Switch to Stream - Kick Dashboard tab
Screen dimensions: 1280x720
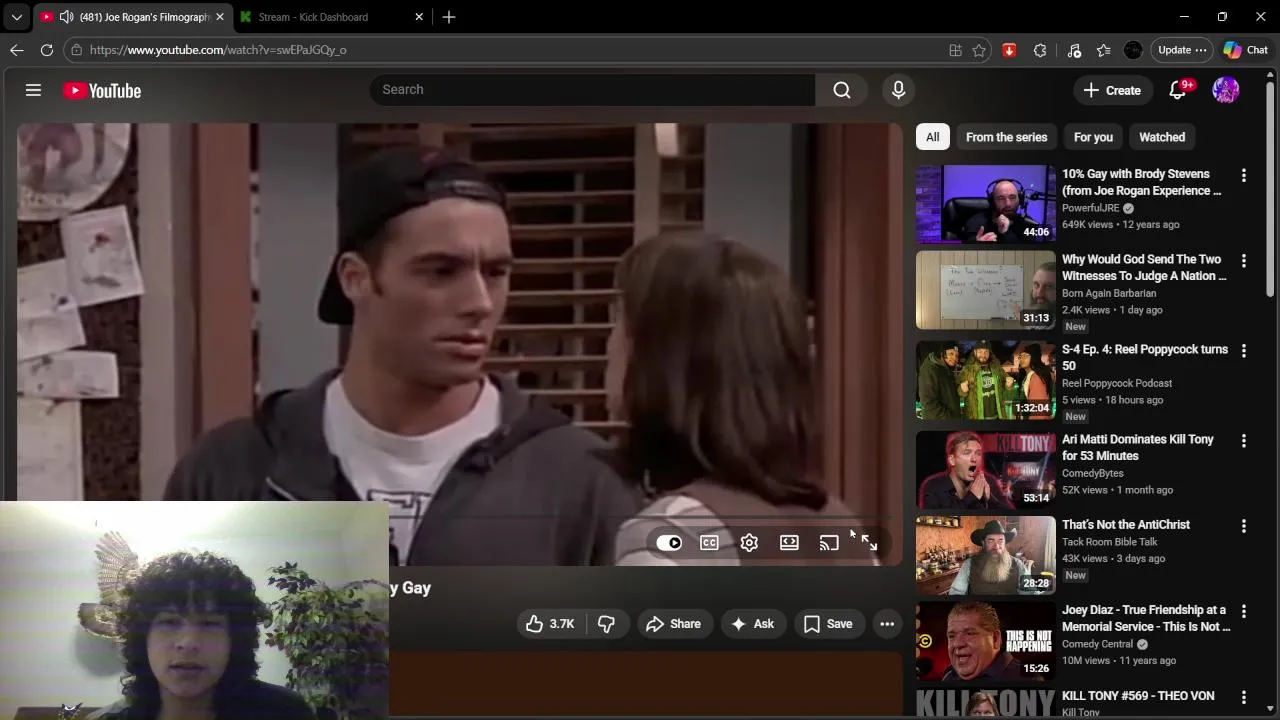point(313,17)
